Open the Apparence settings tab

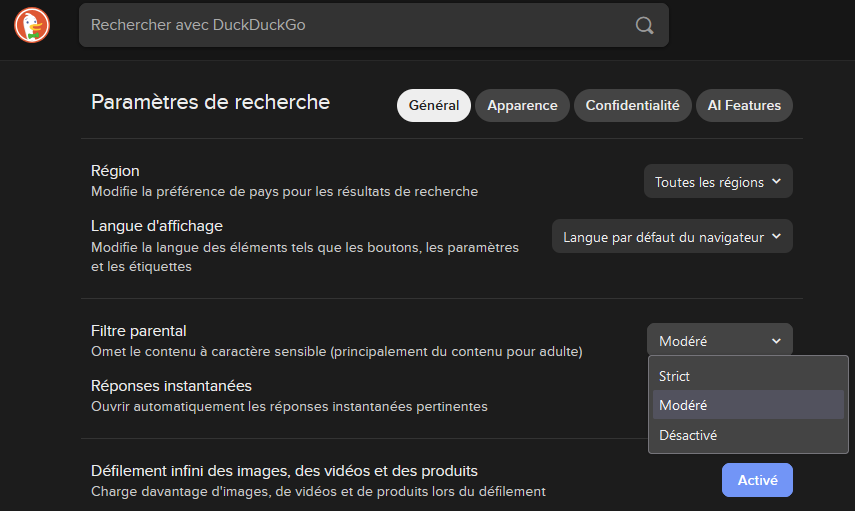pyautogui.click(x=522, y=105)
